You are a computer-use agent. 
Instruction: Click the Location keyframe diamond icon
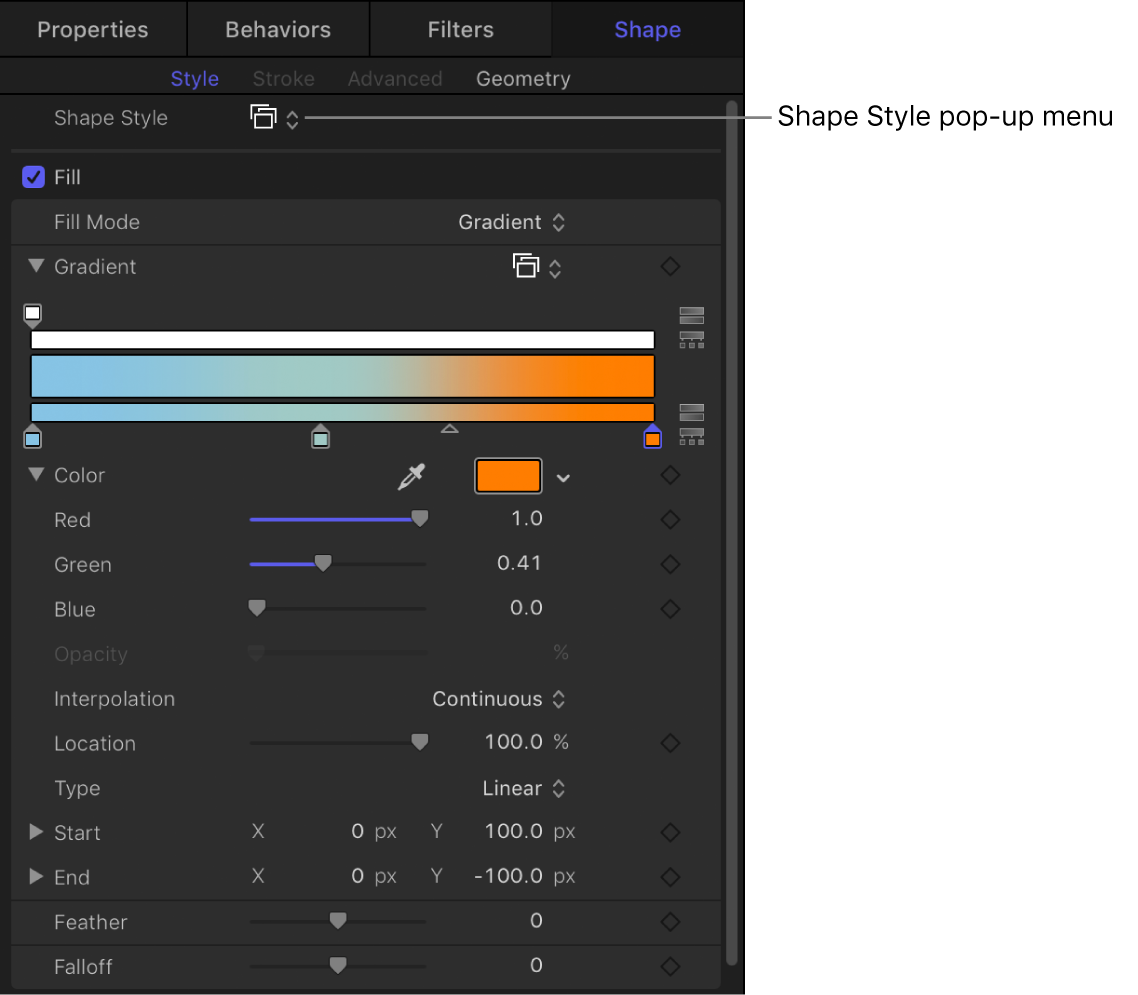click(670, 743)
